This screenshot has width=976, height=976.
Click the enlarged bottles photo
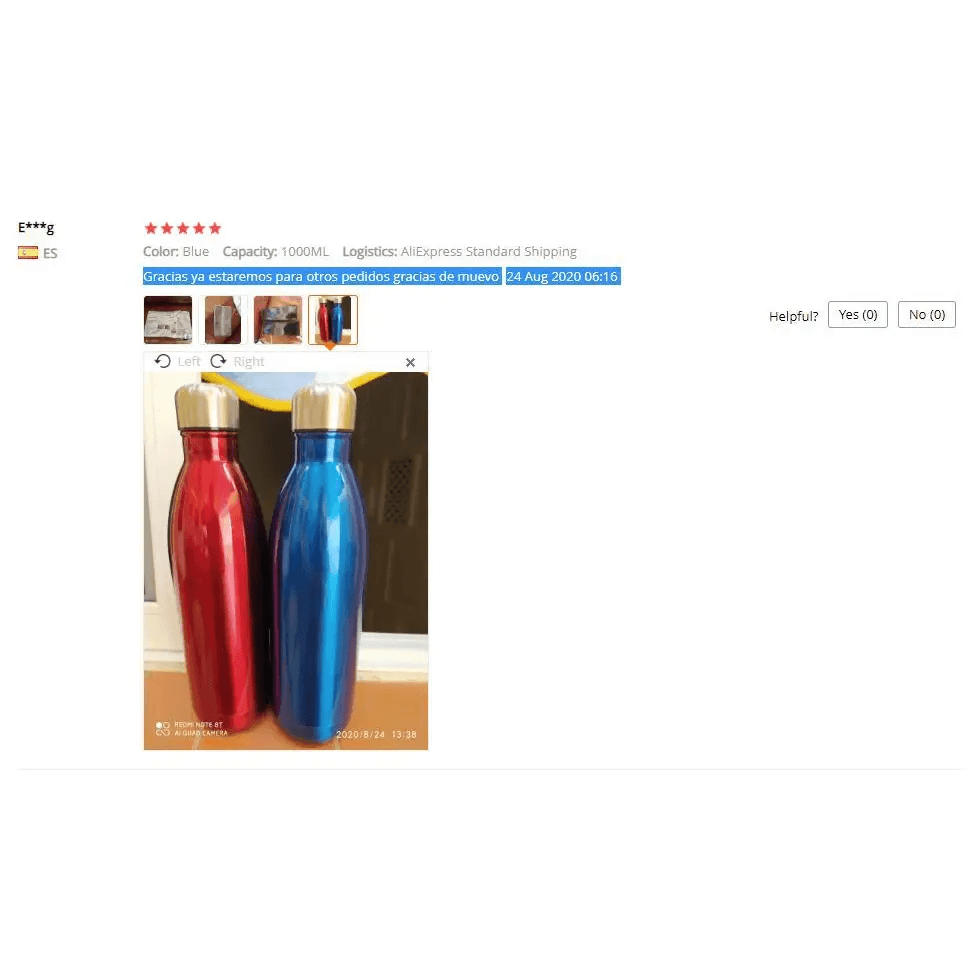[286, 561]
